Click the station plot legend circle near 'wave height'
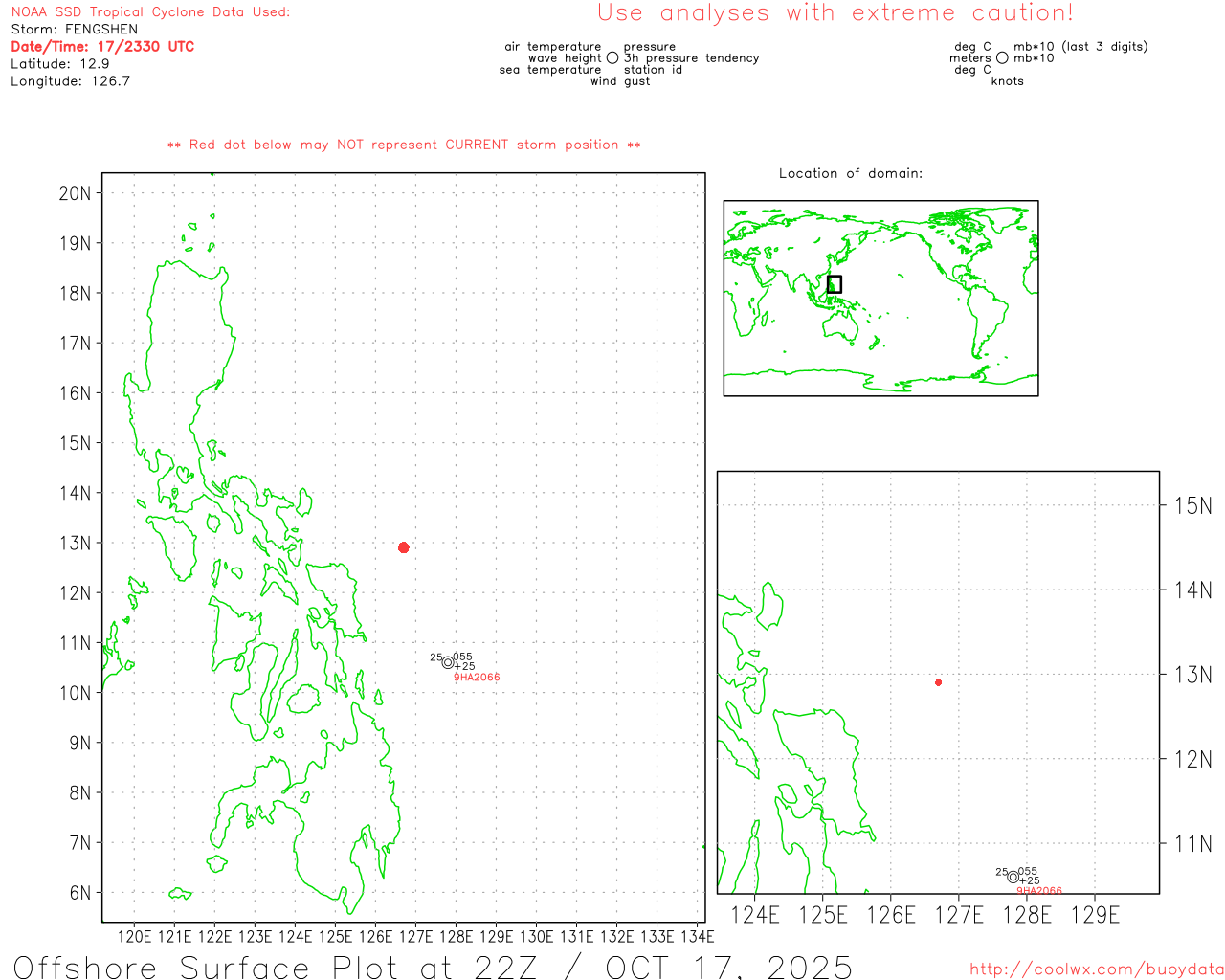The width and height of the screenshot is (1225, 980). tap(612, 58)
